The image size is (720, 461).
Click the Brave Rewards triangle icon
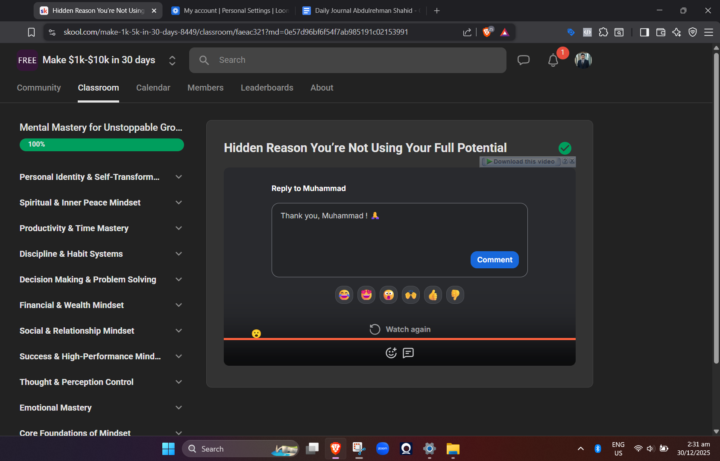click(505, 32)
